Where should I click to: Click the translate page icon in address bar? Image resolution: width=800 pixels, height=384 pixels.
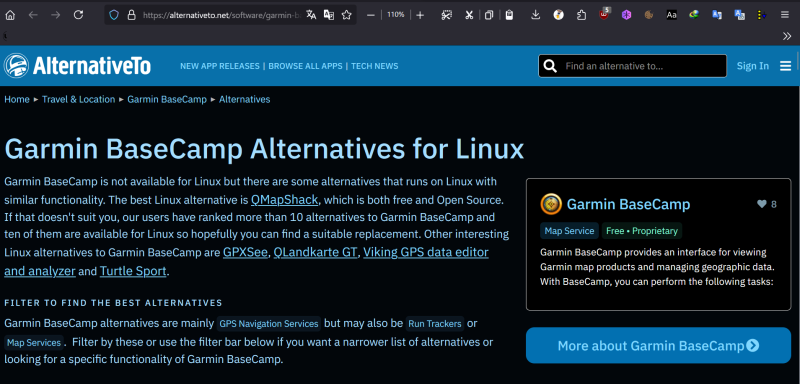point(311,15)
